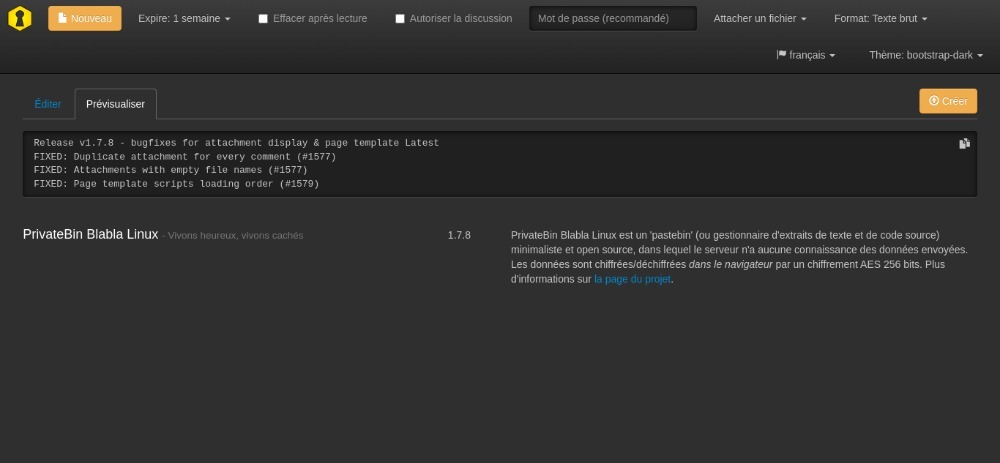Image resolution: width=1000 pixels, height=463 pixels.
Task: Click the pastebin description paragraph
Action: point(738,257)
